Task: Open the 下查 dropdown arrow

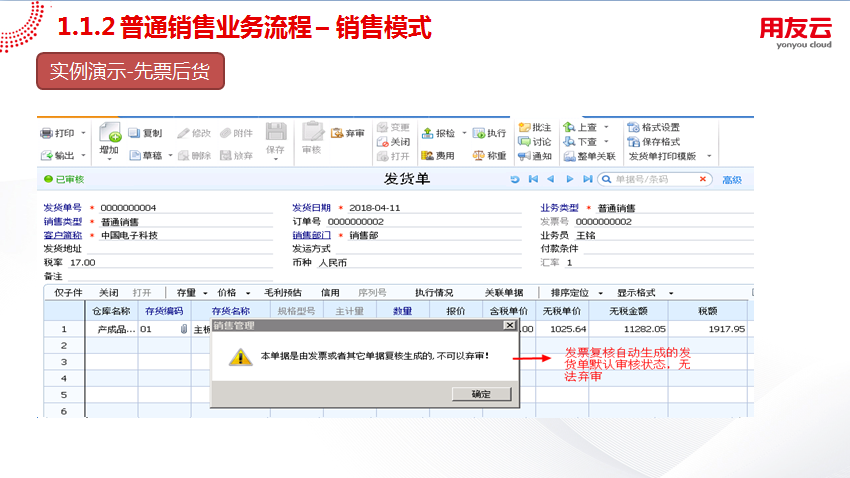Action: click(x=606, y=141)
